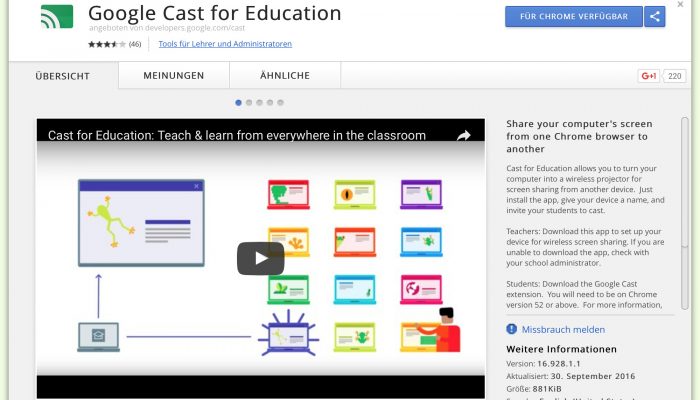Click the angeboten von developers.google.com/cast text
The image size is (700, 400).
pyautogui.click(x=167, y=28)
